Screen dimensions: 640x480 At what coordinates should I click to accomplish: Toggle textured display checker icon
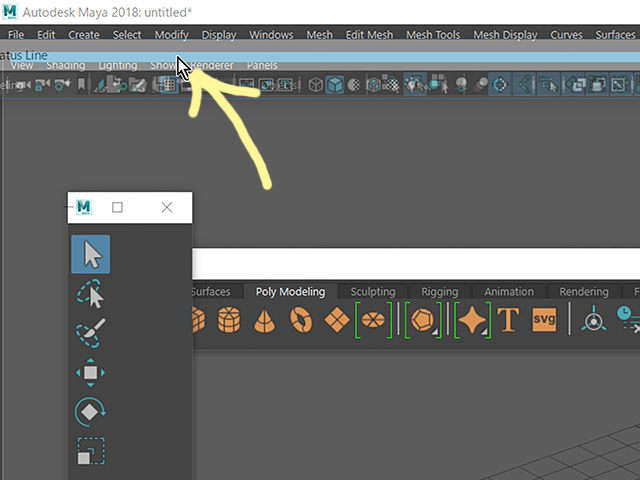coord(392,85)
